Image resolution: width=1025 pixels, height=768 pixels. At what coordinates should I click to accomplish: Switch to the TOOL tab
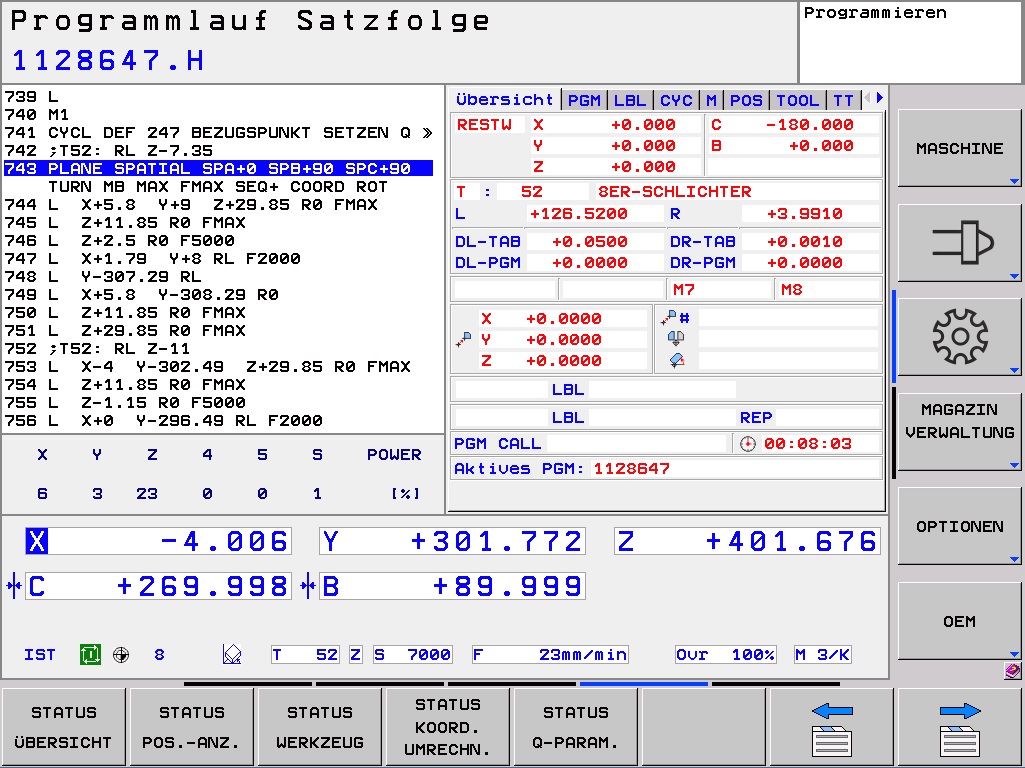click(x=798, y=100)
